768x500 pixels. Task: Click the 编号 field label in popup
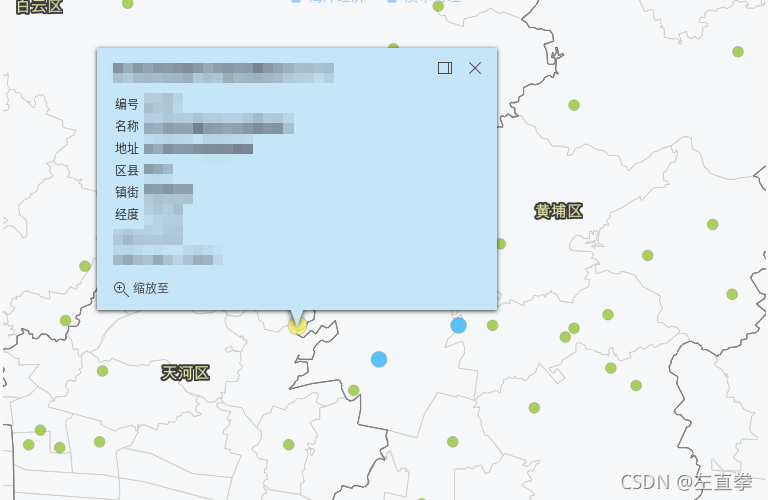127,104
